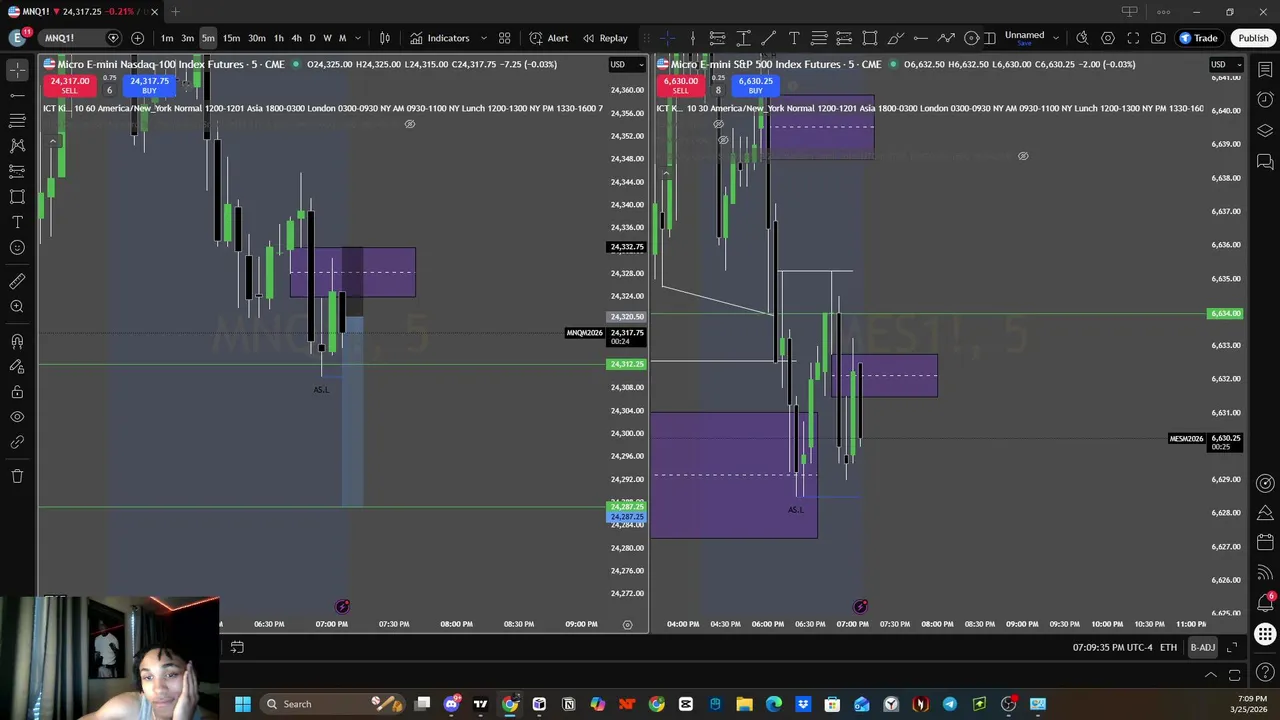
Task: Select the brush favorite tool in top toolbar
Action: pos(895,38)
